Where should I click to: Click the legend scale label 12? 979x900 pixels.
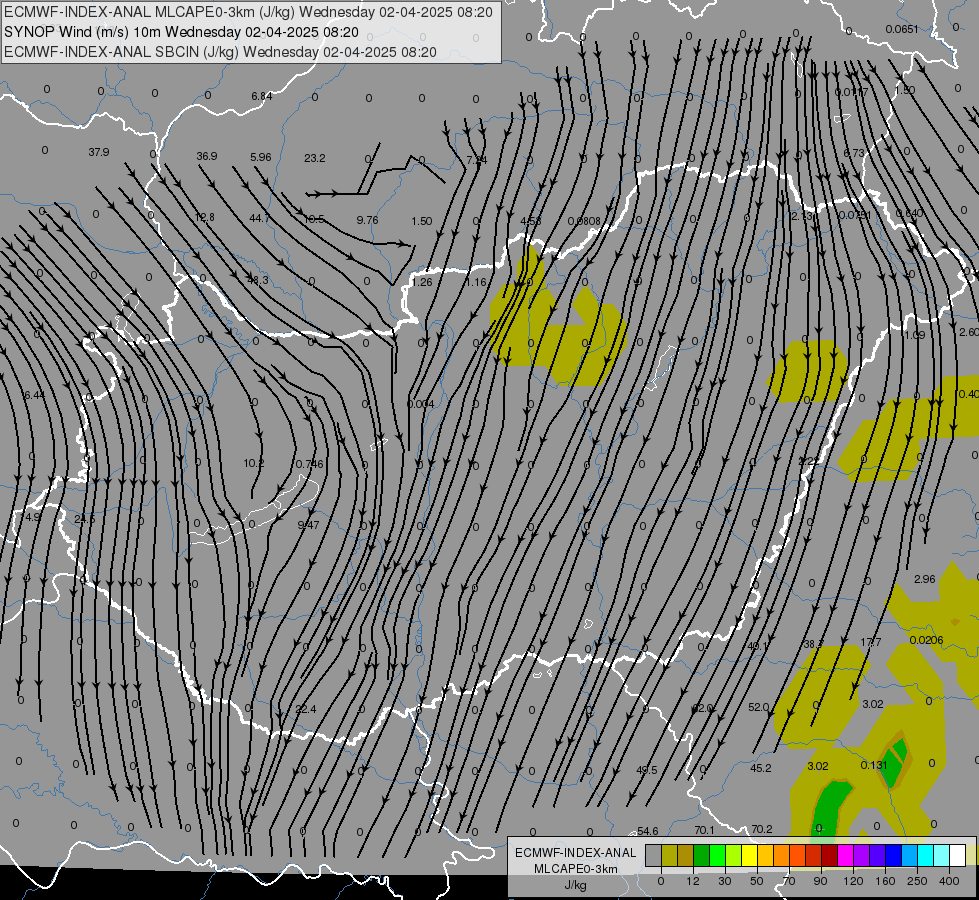coord(693,881)
